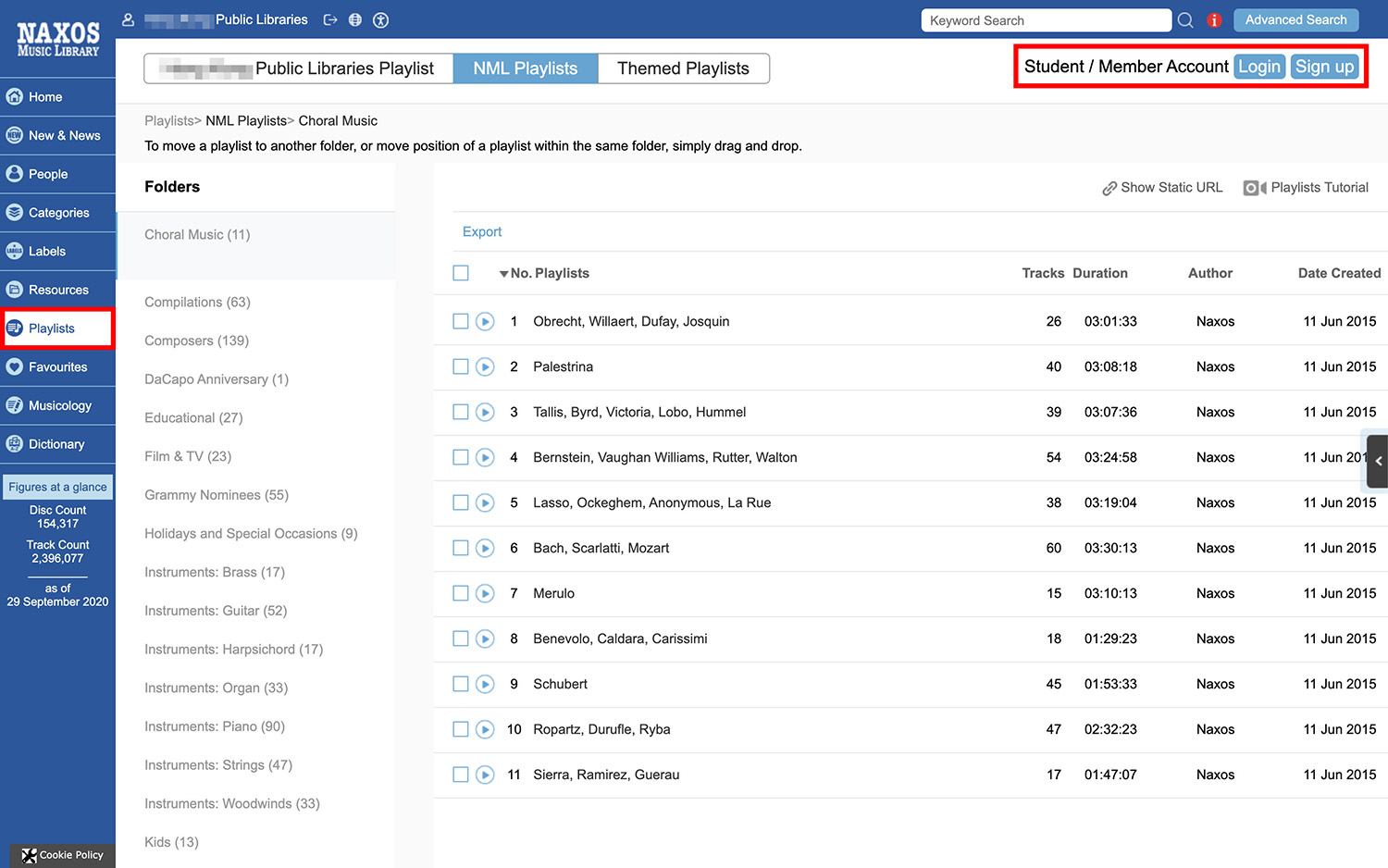Click the search magnifier icon
The image size is (1388, 868).
pyautogui.click(x=1185, y=20)
